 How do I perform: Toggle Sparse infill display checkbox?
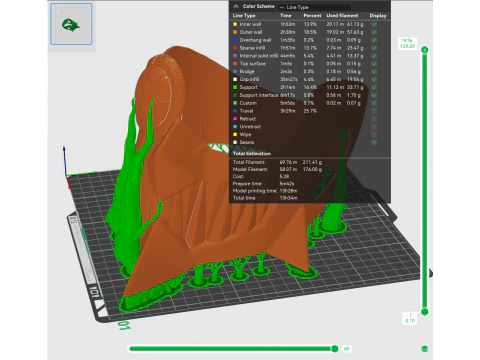[x=374, y=48]
